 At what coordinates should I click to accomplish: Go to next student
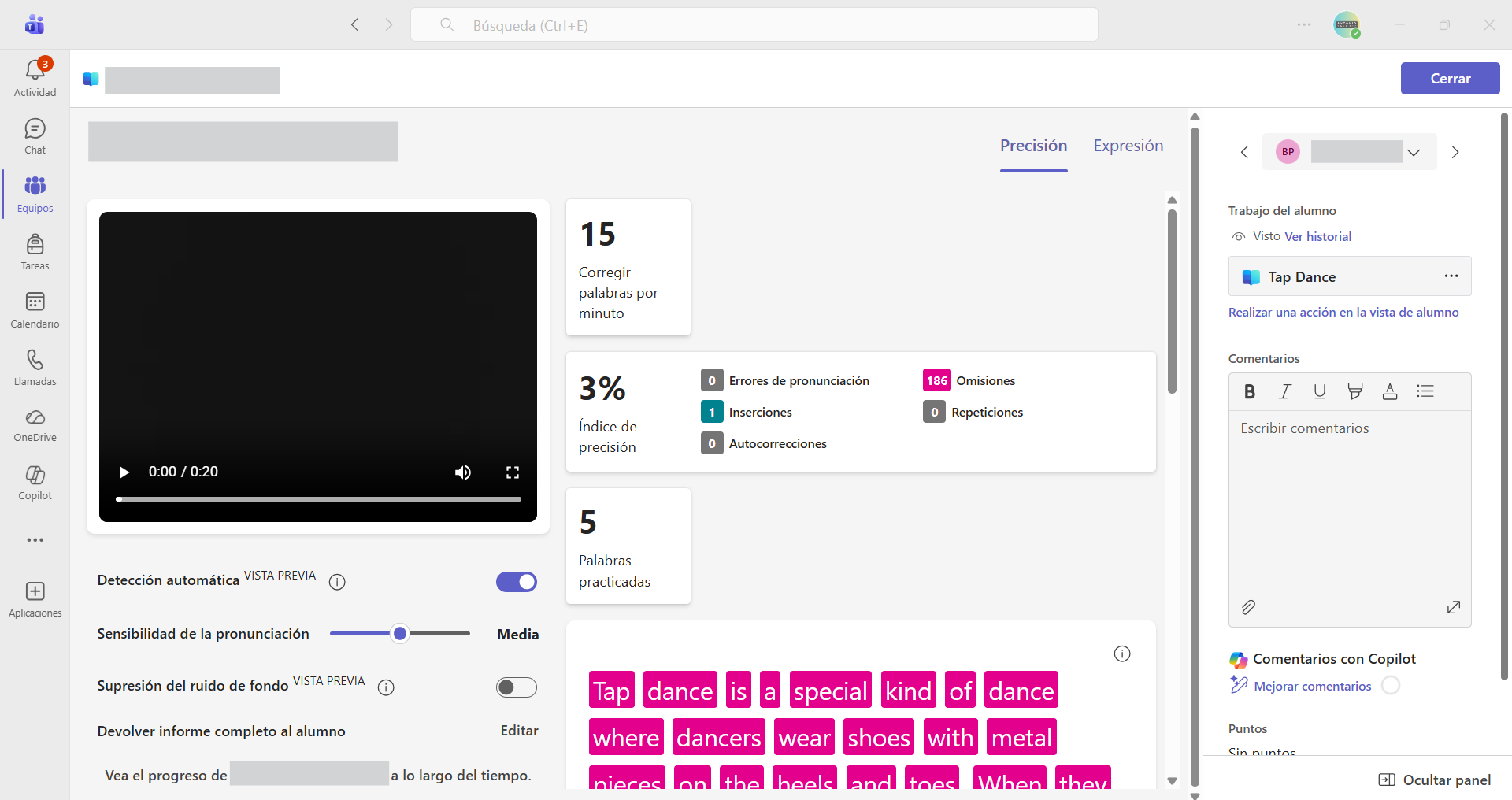pos(1455,152)
